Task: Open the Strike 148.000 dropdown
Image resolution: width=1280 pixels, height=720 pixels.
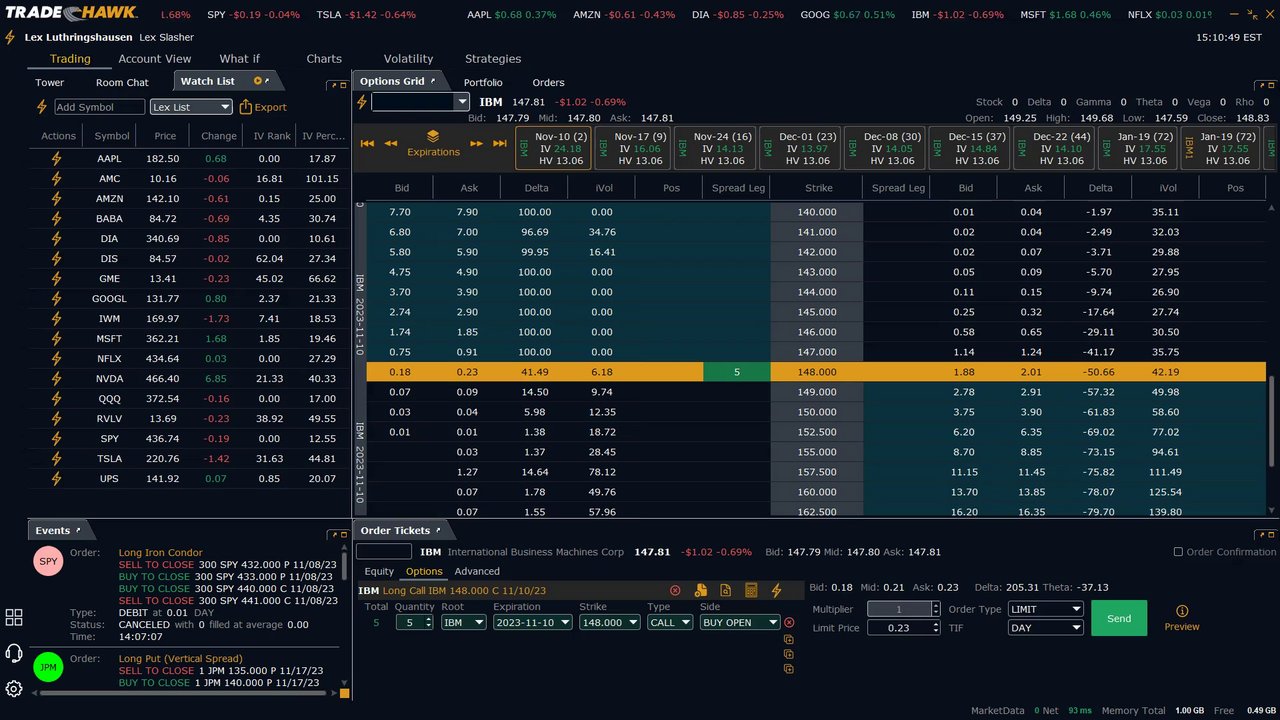Action: [x=609, y=622]
